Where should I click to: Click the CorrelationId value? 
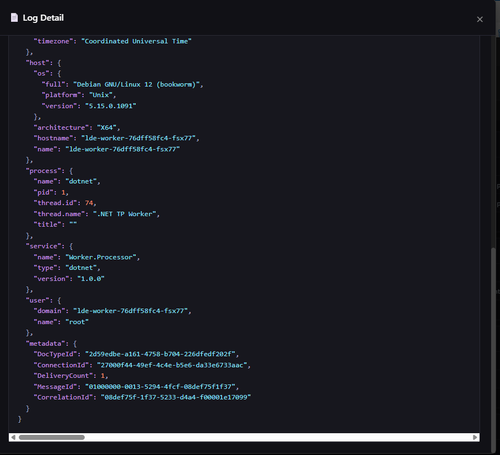176,397
